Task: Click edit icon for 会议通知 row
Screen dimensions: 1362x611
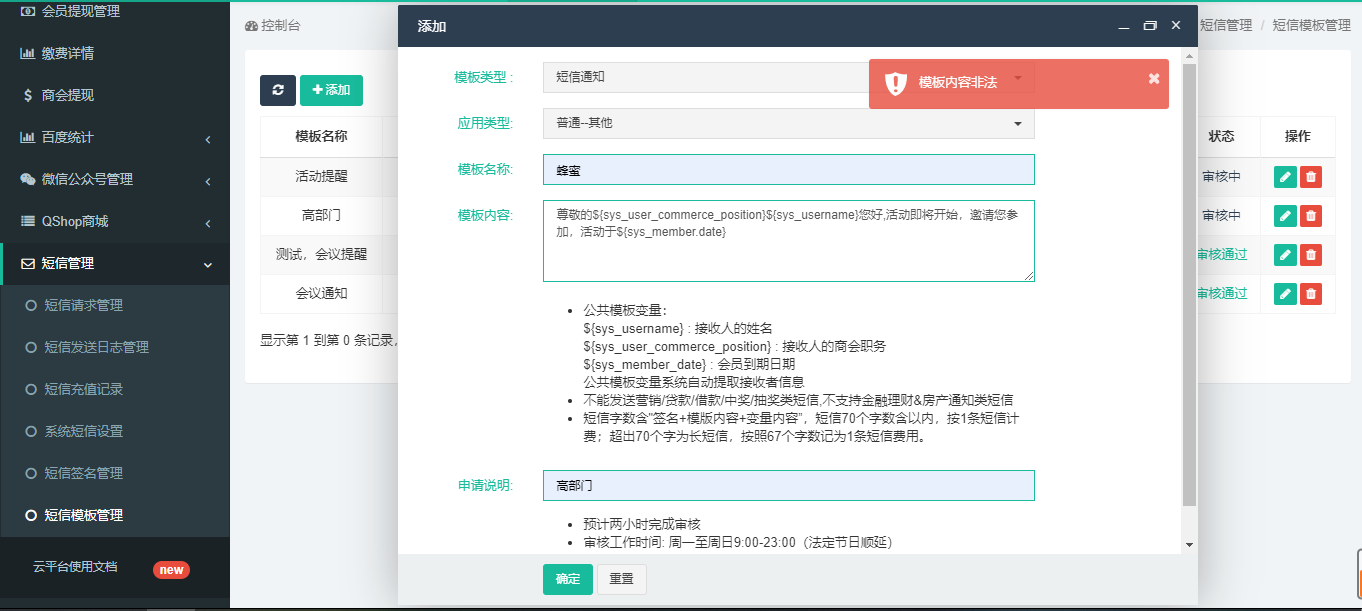Action: click(x=1285, y=293)
